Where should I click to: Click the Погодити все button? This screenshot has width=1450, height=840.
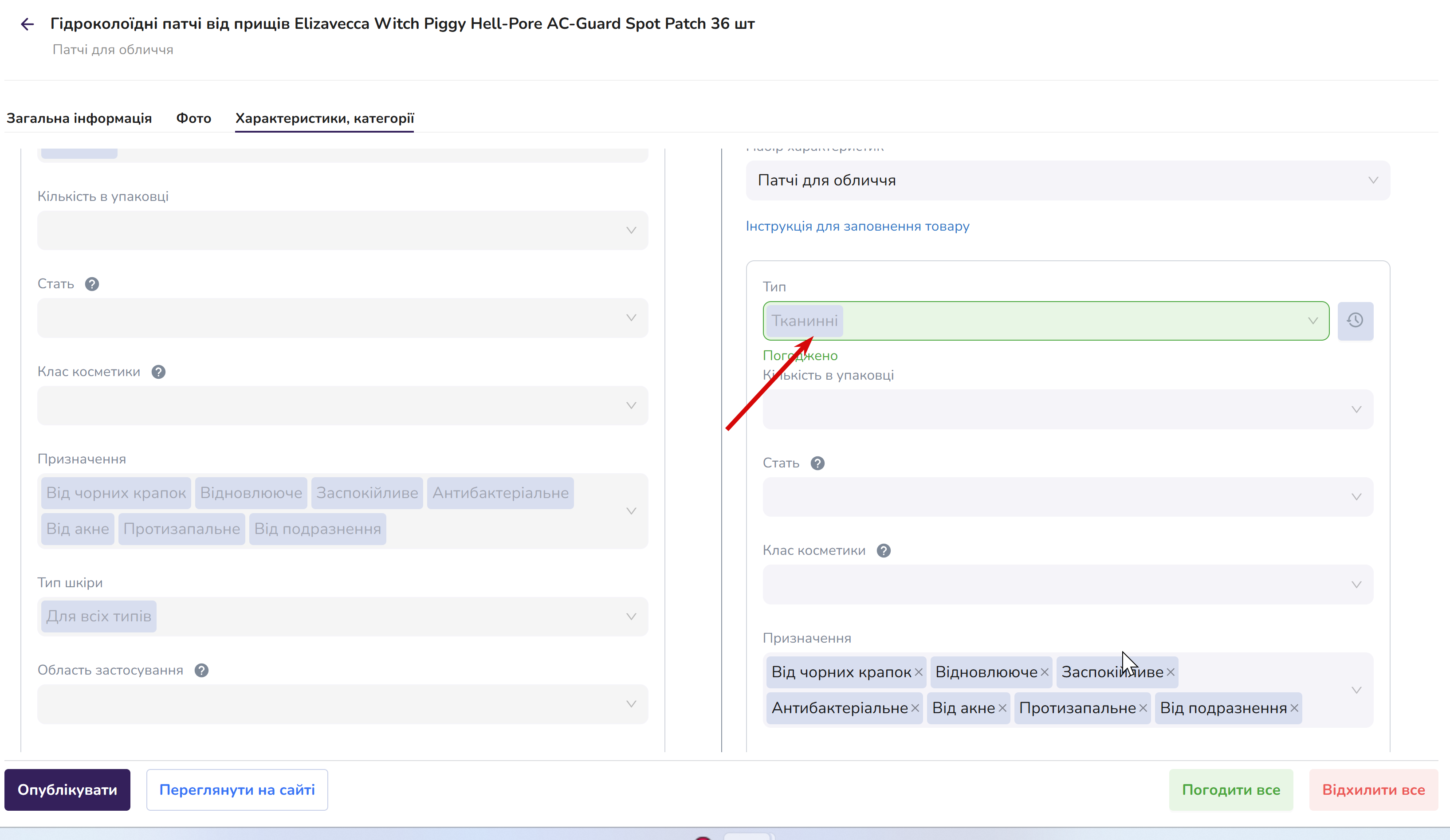[x=1231, y=789]
